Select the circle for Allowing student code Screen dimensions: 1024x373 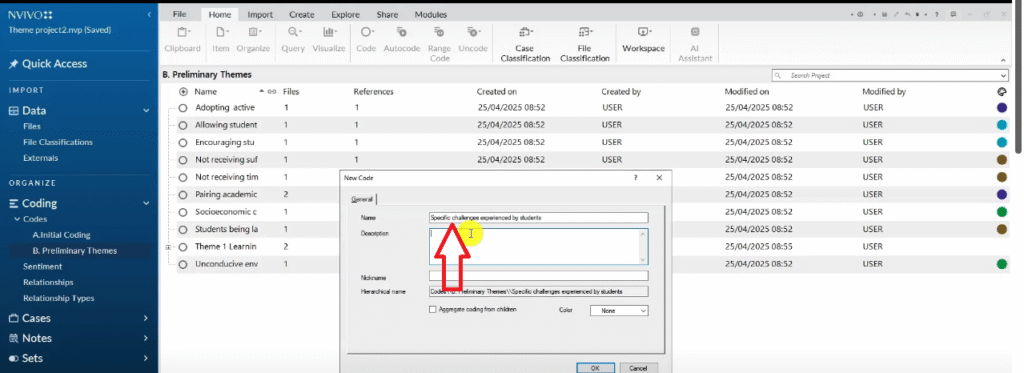coord(183,125)
